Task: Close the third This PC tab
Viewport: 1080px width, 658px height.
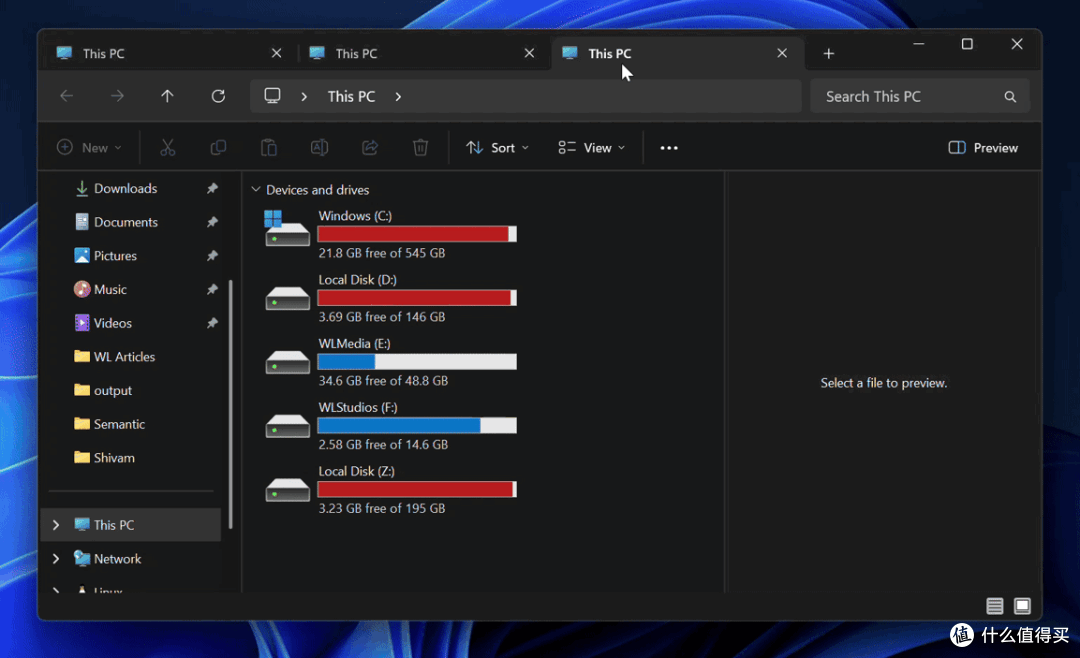Action: [x=782, y=53]
